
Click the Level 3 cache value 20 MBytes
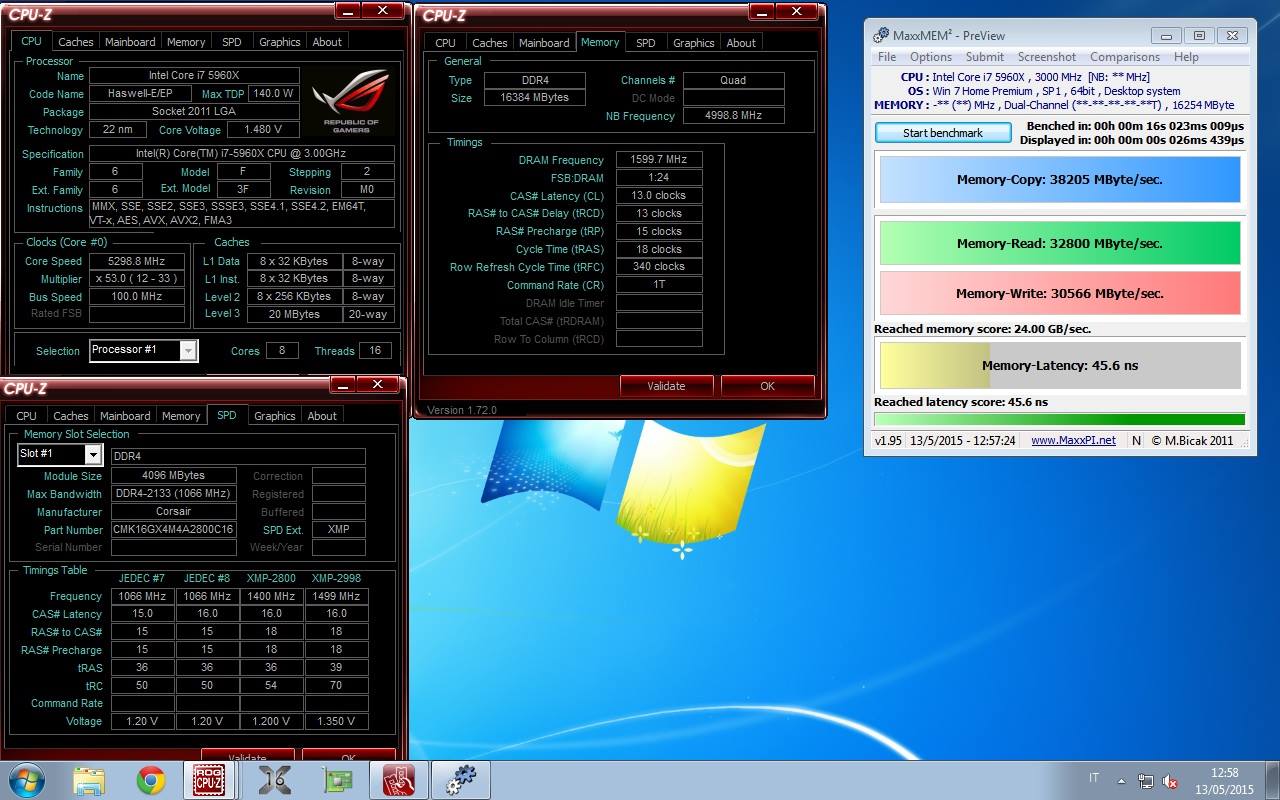tap(294, 314)
